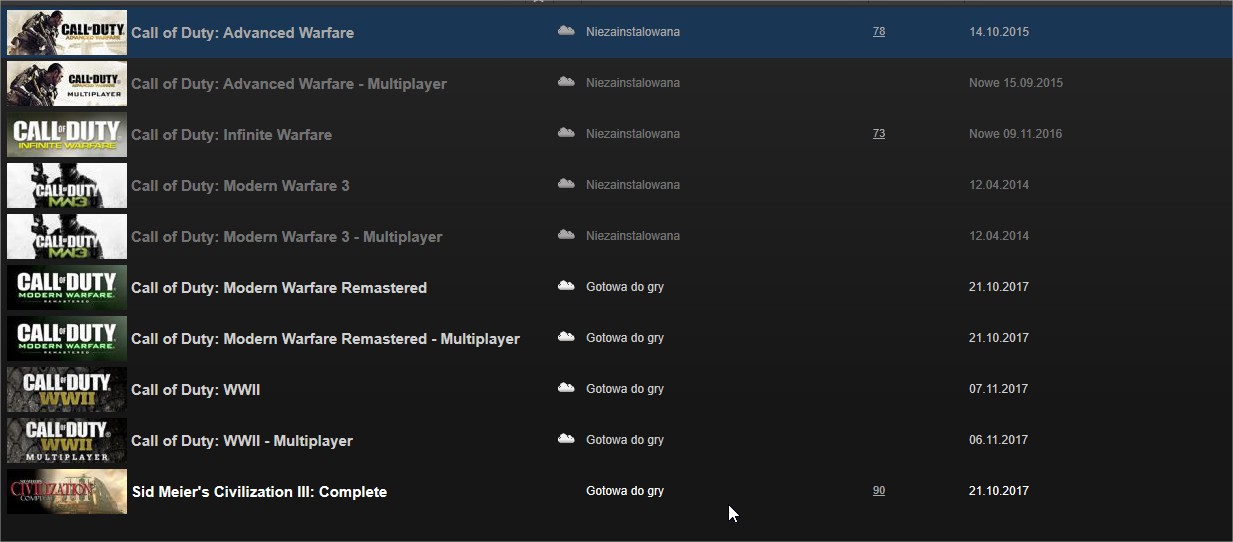Open Modern Warfare Remastered - Multiplayer thumbnail
Viewport: 1233px width, 542px height.
[67, 339]
